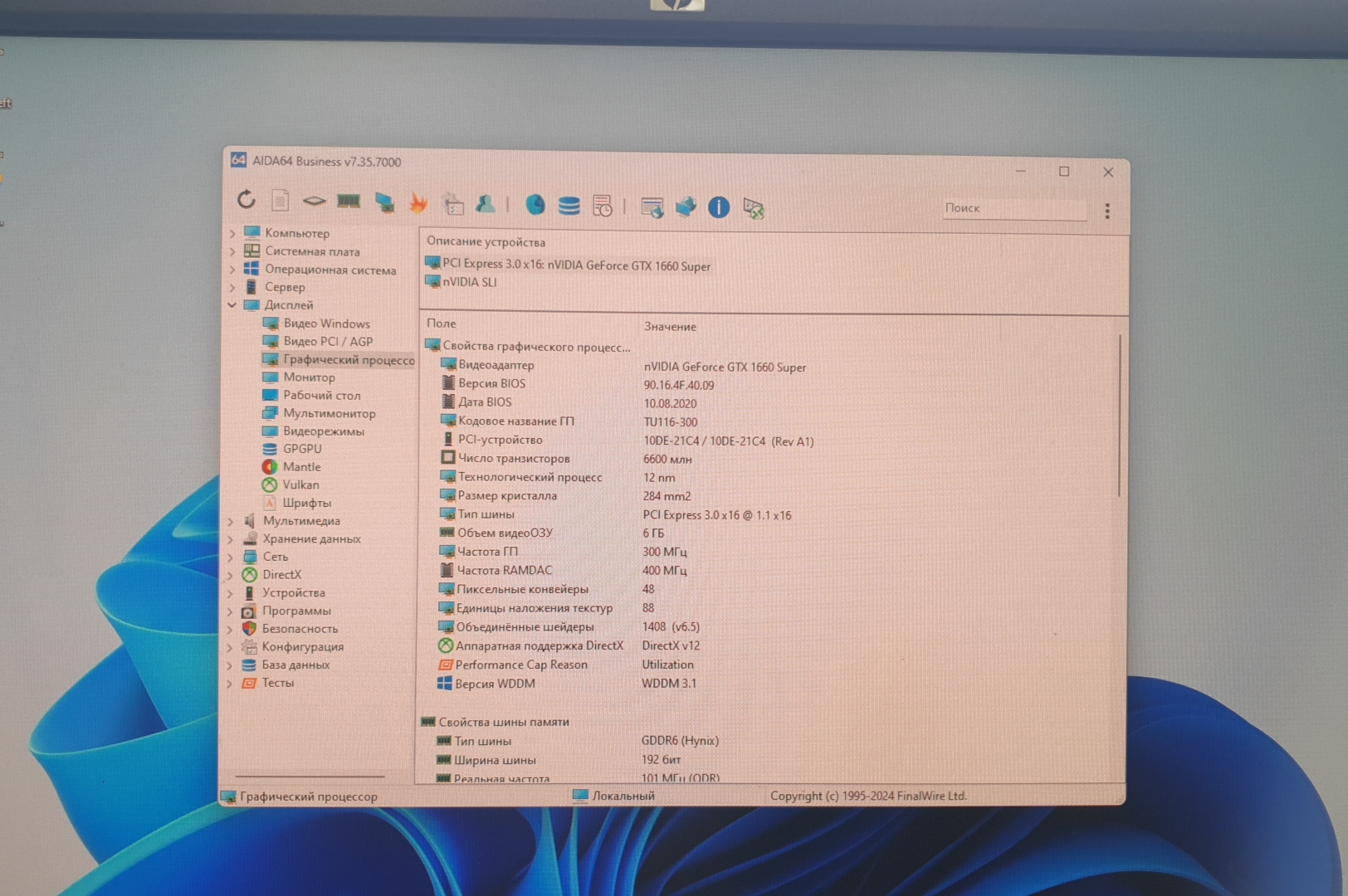Click the Refresh toolbar icon
The height and width of the screenshot is (896, 1348).
(246, 200)
